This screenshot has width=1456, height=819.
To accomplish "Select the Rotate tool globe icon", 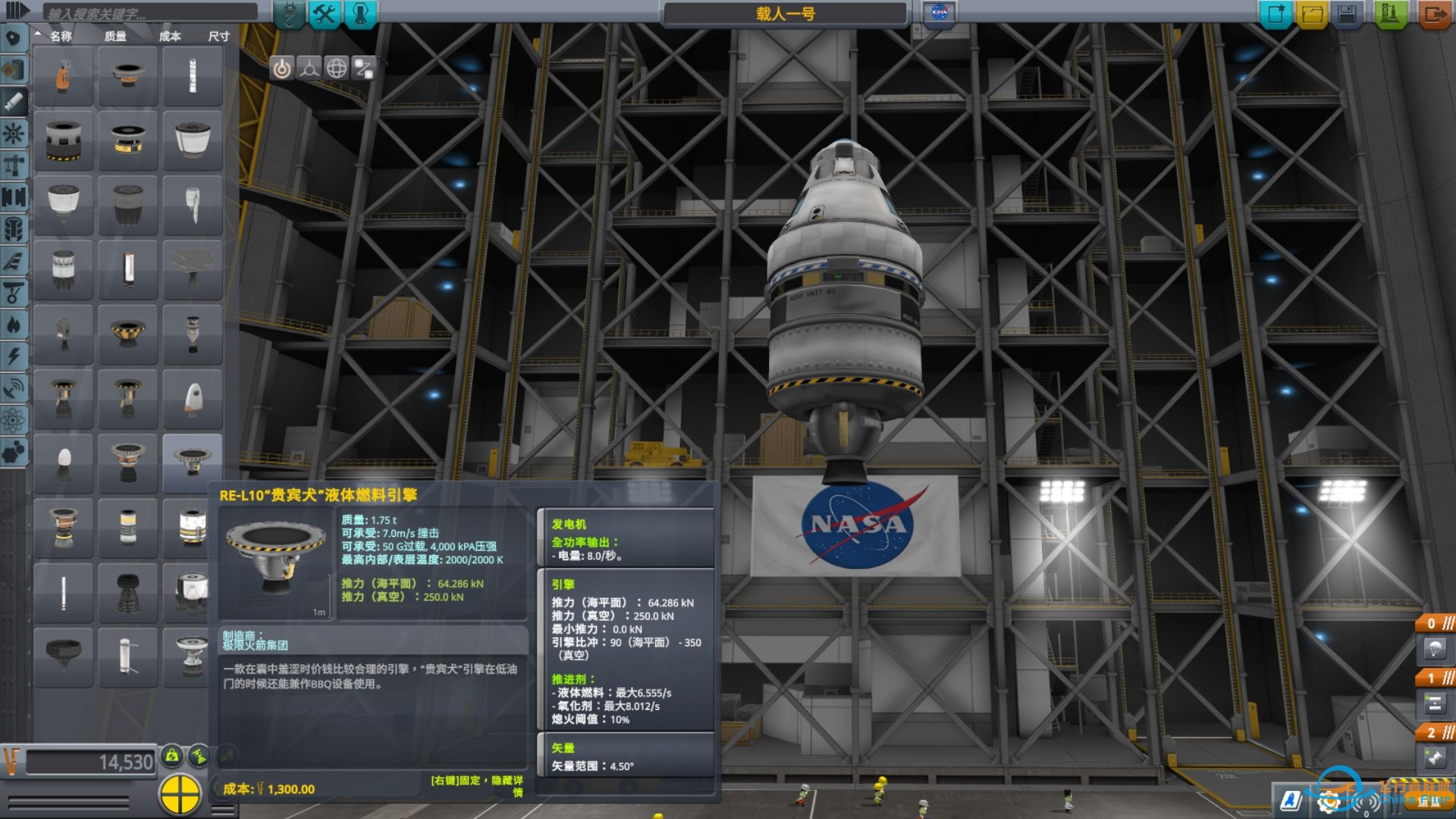I will (x=336, y=69).
